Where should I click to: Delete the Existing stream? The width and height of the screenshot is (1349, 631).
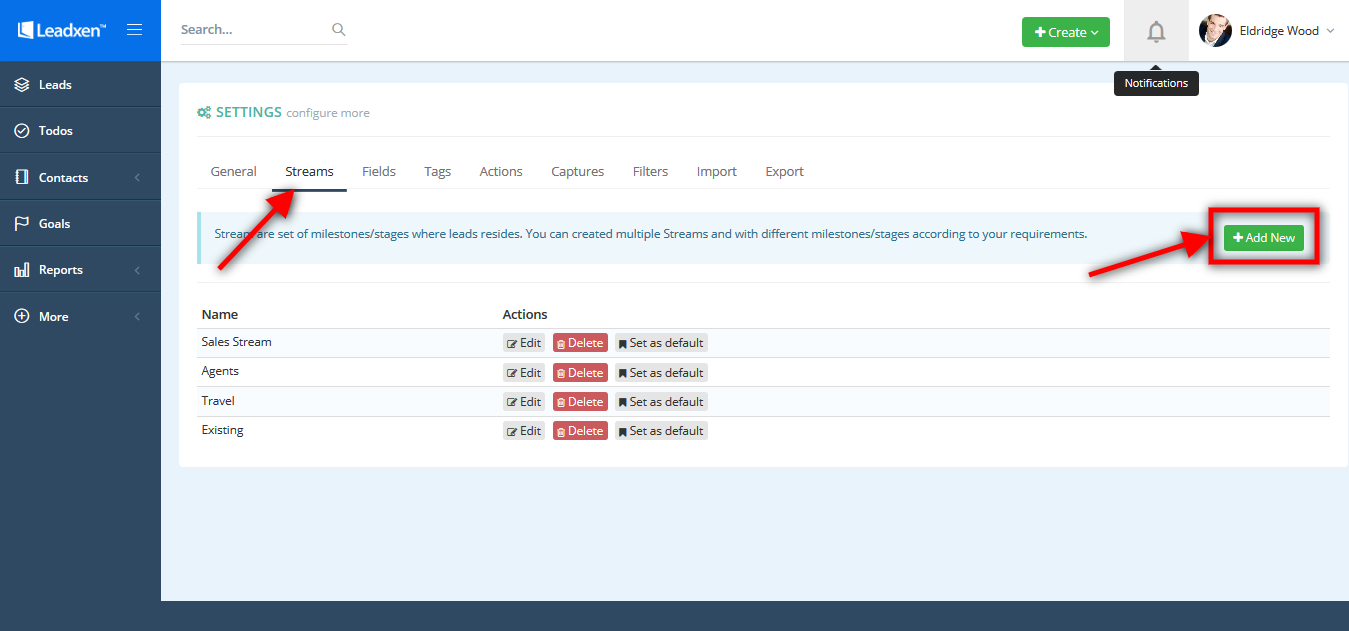[x=580, y=431]
